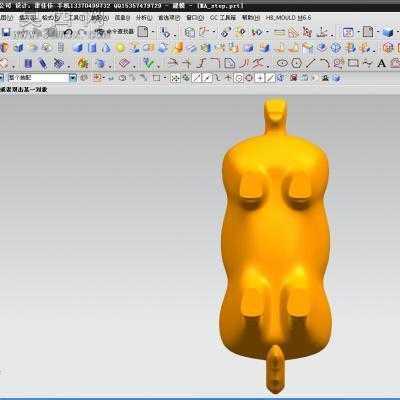
Task: Select the shaded blue cube rendering icon
Action: tap(387, 32)
